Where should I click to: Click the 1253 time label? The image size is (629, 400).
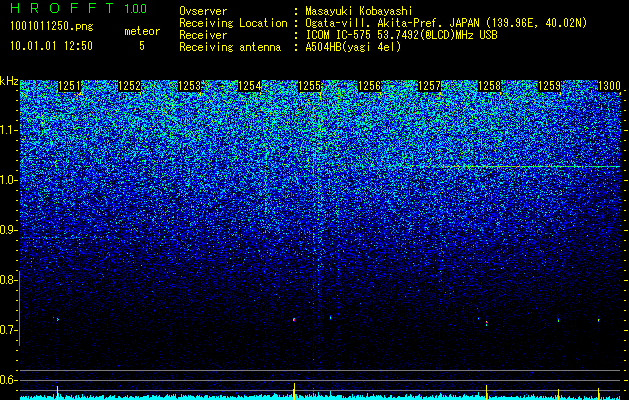(189, 86)
